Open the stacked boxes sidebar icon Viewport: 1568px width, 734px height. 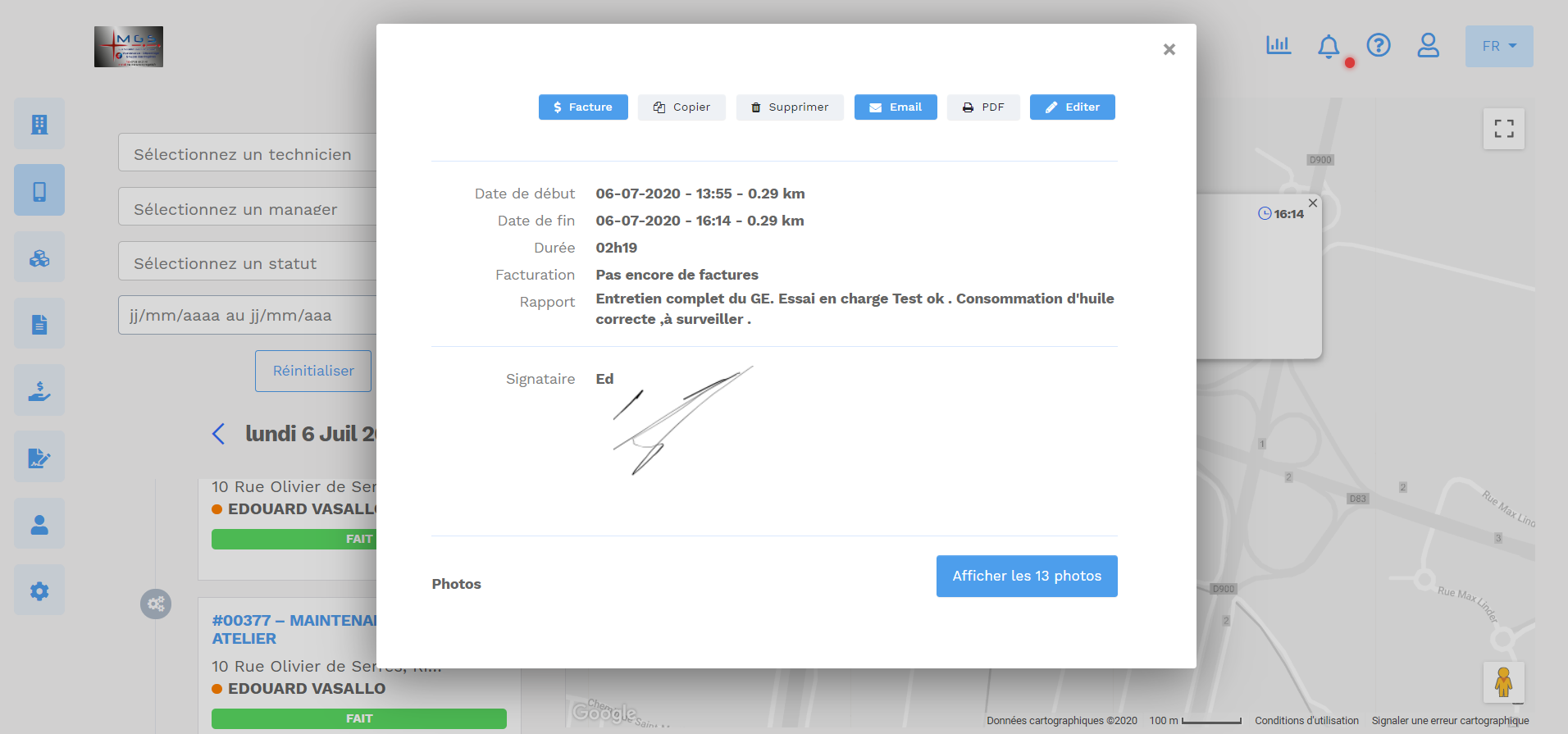[39, 258]
